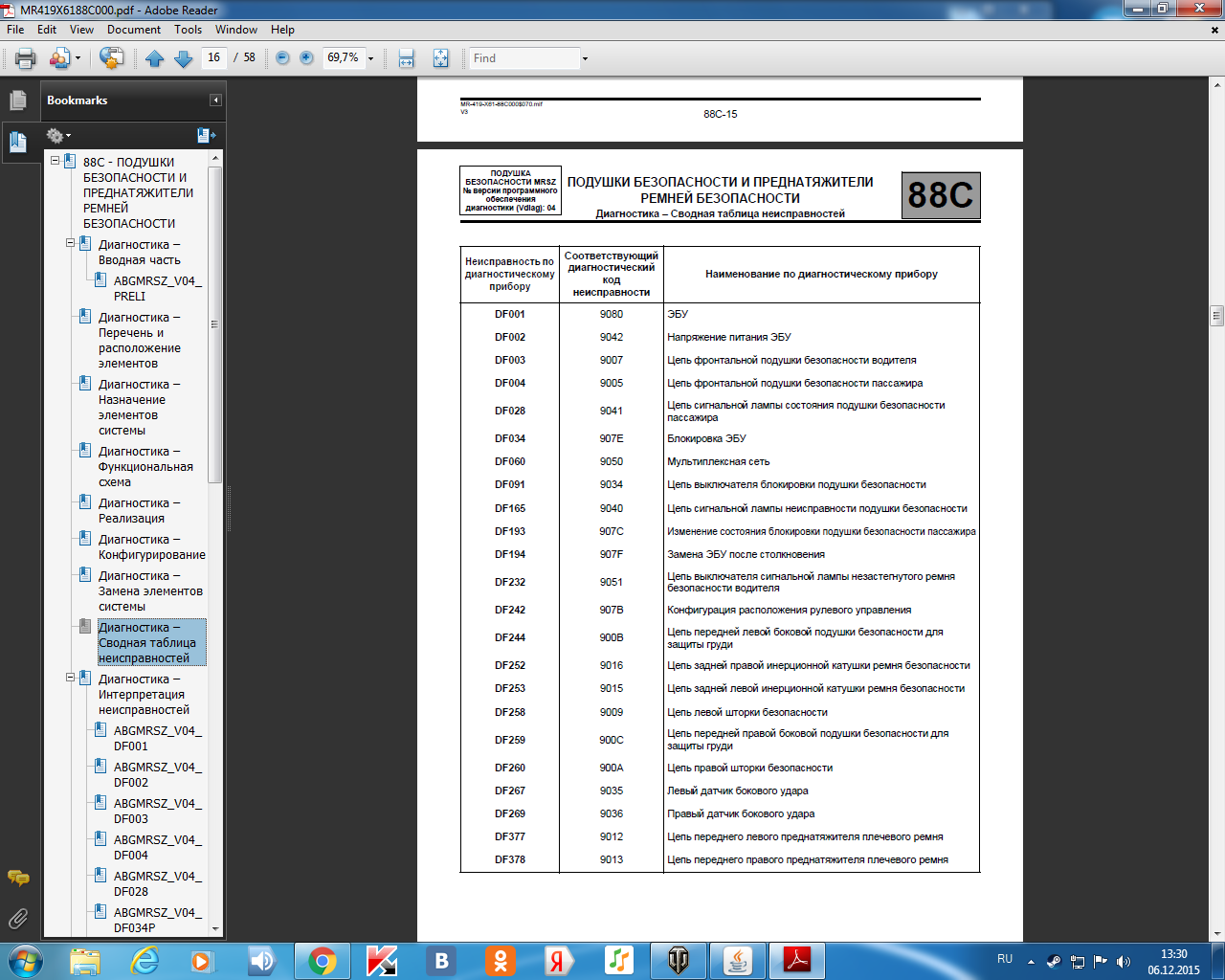Jump to bookmark ABGMRSZ_V04_DF001

(x=158, y=739)
